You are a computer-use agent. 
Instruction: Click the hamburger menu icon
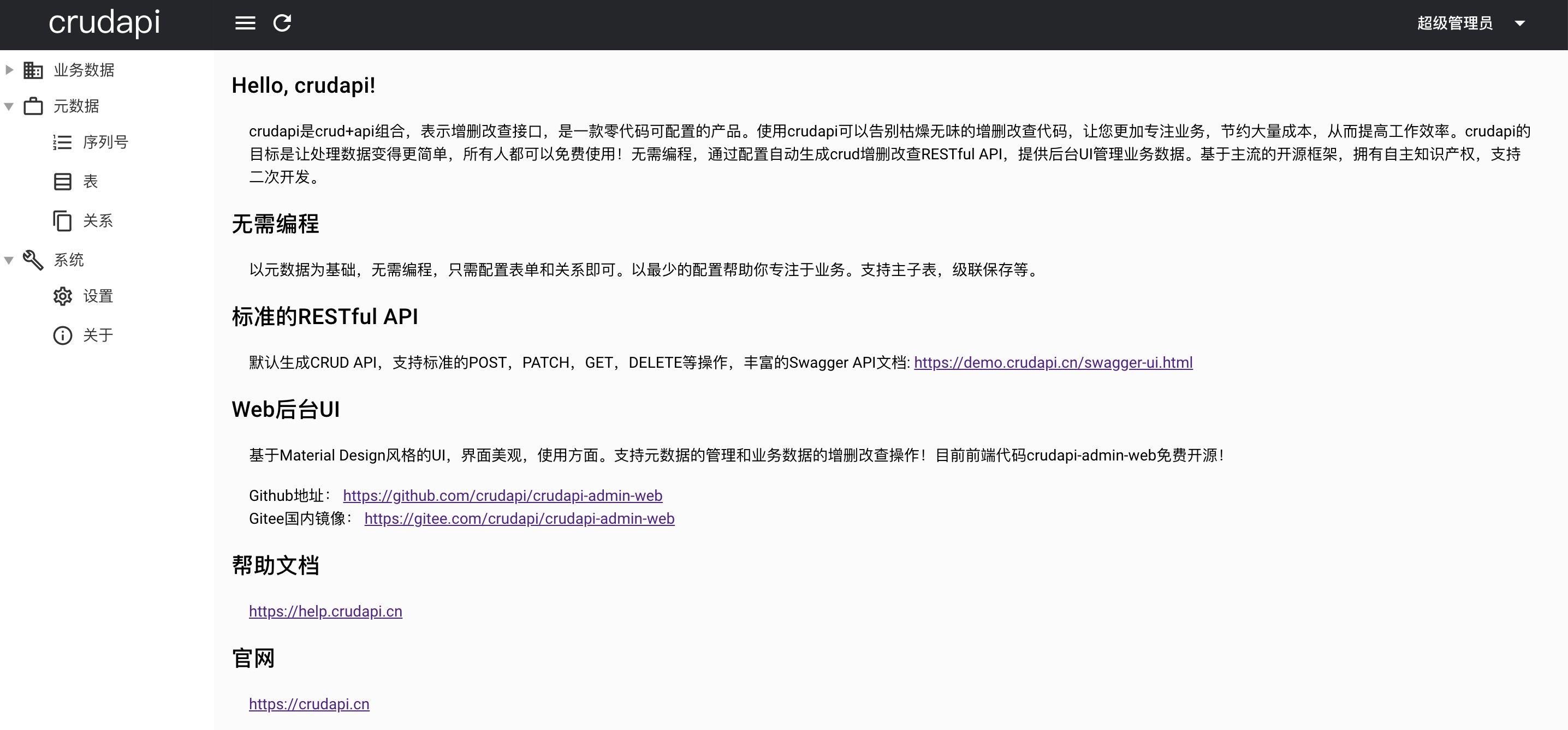click(x=245, y=23)
